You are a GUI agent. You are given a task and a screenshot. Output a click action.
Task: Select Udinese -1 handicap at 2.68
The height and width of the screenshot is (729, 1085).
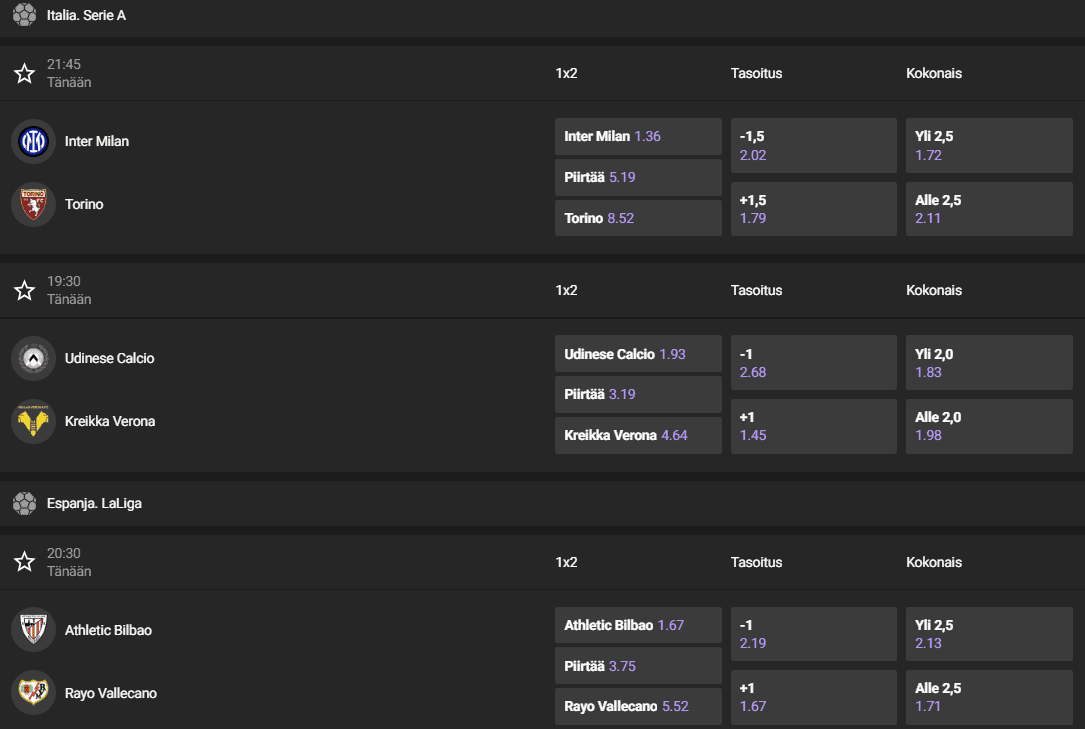pos(813,363)
